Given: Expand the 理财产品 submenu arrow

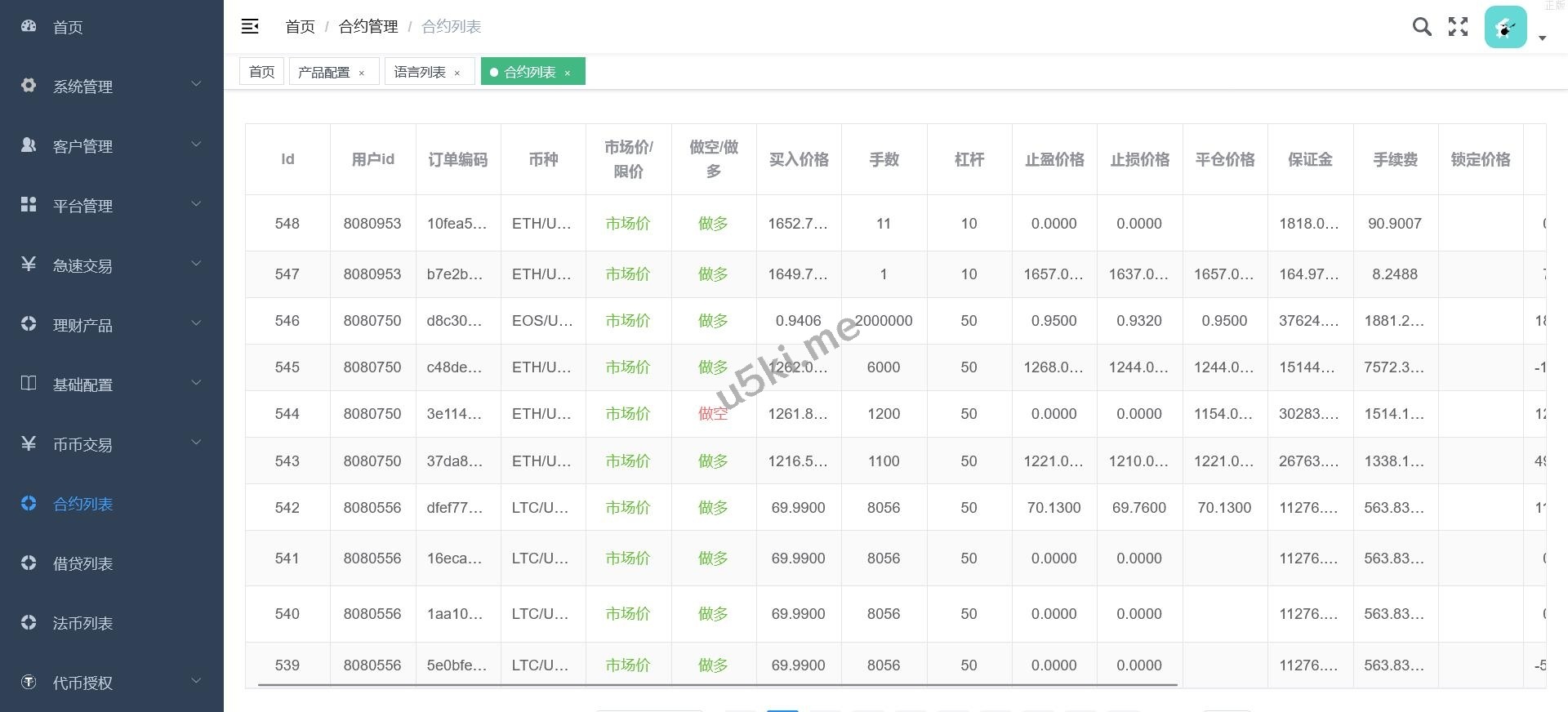Looking at the screenshot, I should click(196, 323).
